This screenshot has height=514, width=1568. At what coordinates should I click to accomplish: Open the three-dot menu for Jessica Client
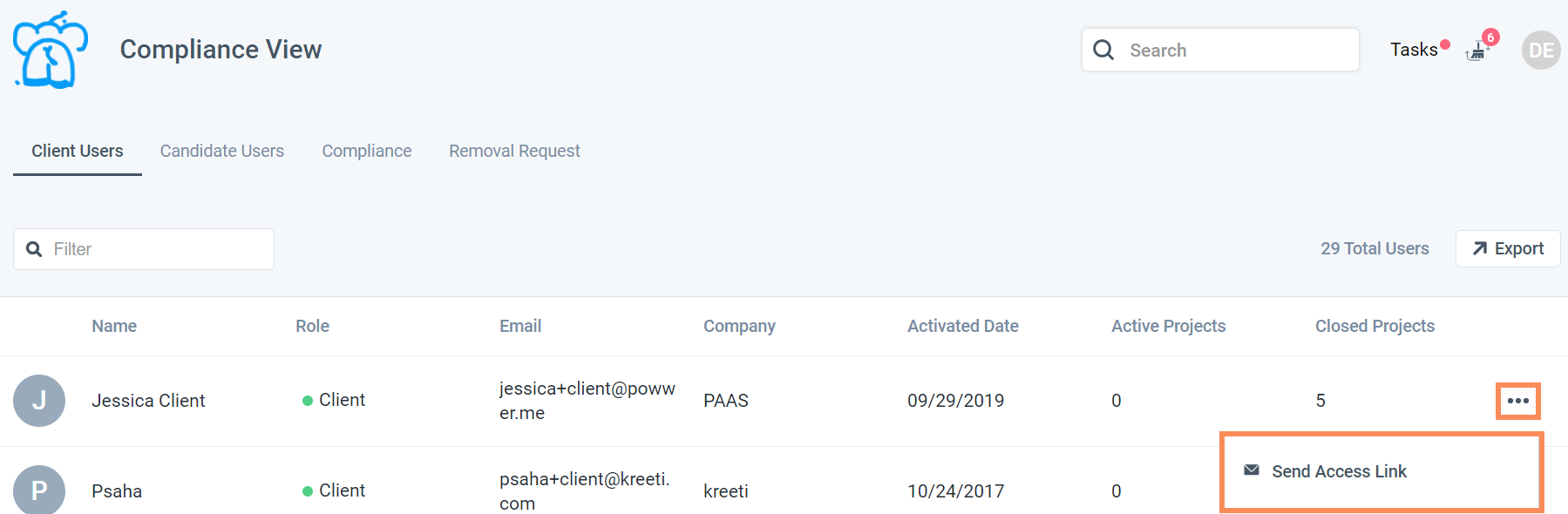point(1517,401)
